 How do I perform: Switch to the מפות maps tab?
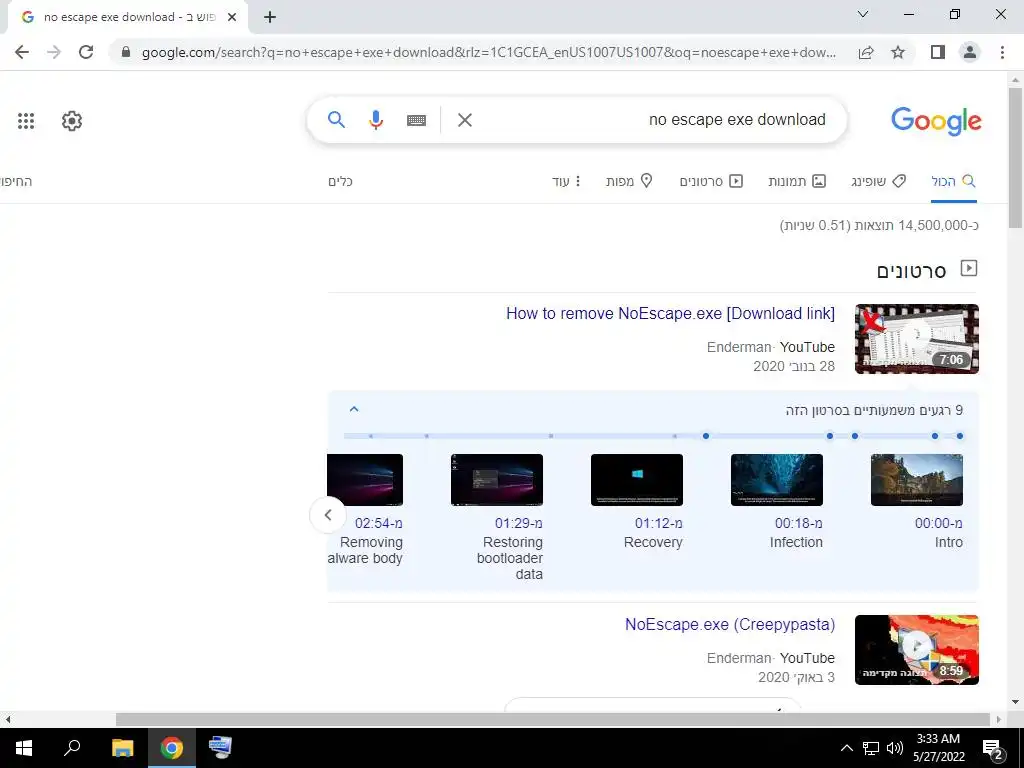coord(629,182)
